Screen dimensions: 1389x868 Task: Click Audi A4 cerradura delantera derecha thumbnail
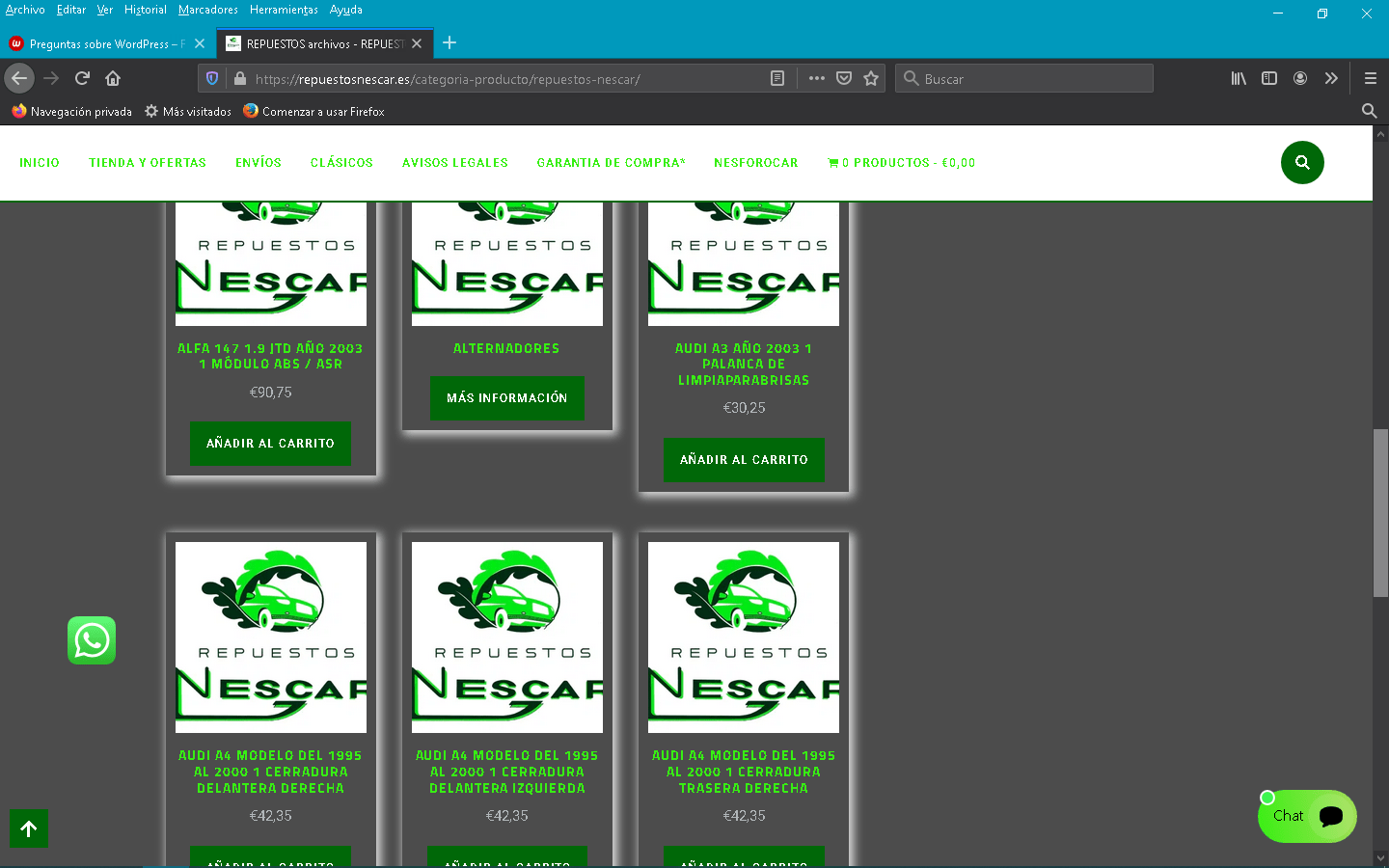271,637
